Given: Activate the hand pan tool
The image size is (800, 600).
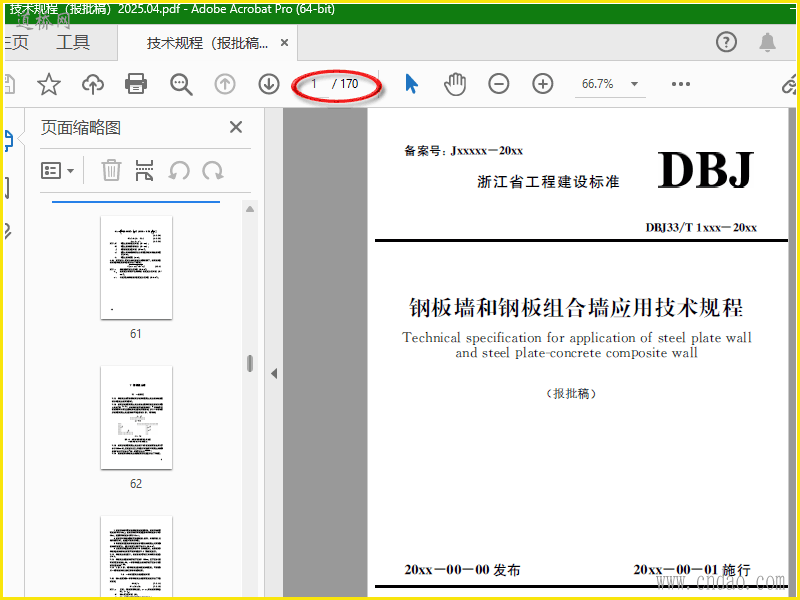Looking at the screenshot, I should tap(455, 84).
